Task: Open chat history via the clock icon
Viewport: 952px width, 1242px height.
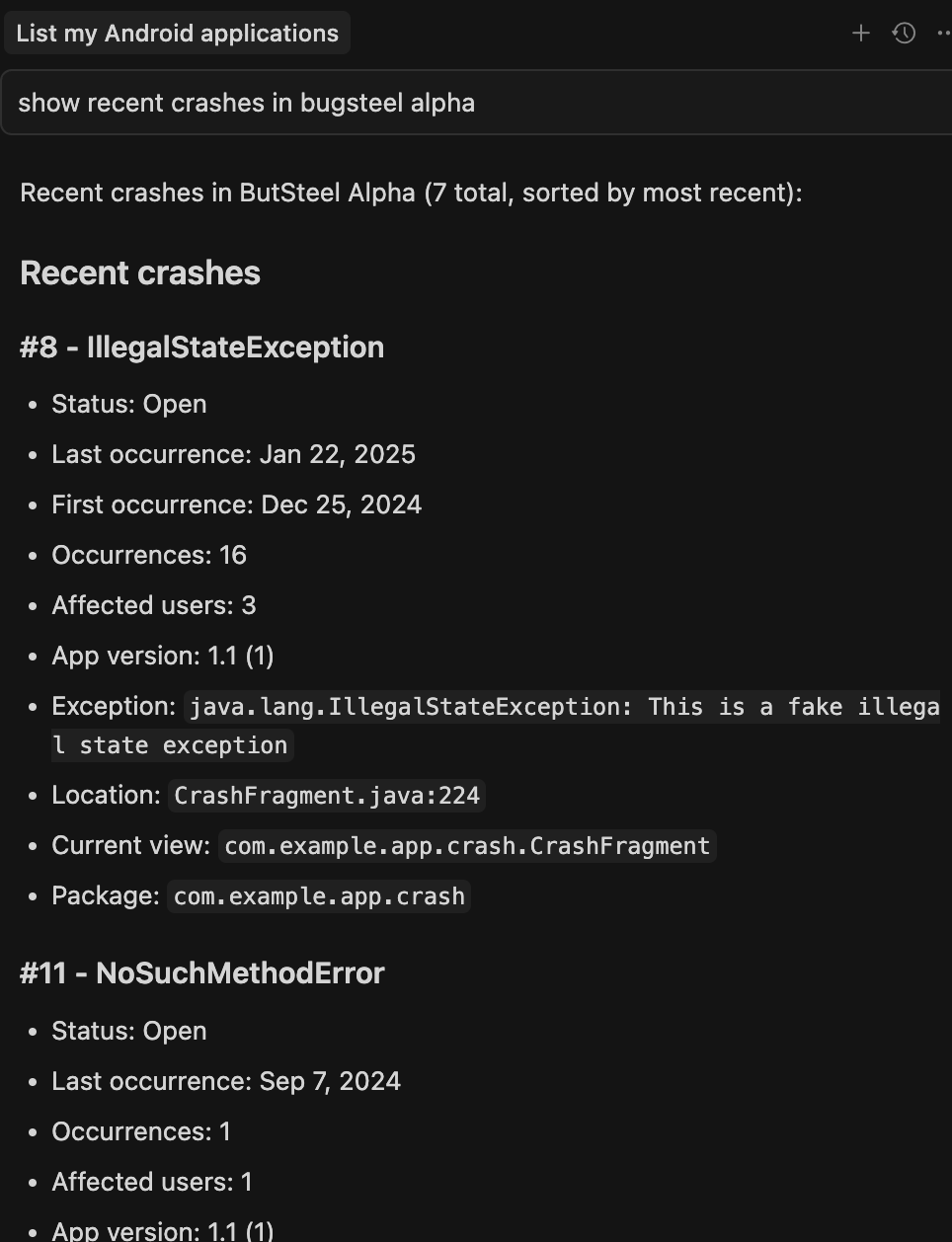Action: [x=904, y=33]
